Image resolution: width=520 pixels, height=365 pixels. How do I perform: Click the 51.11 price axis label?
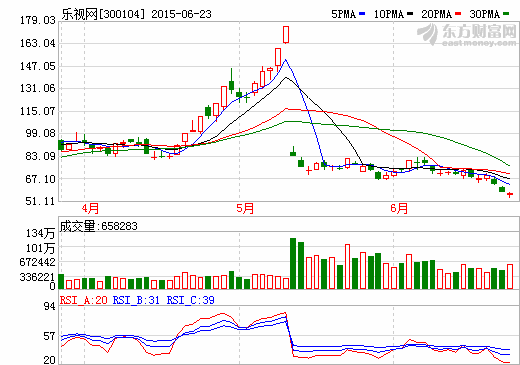click(40, 201)
